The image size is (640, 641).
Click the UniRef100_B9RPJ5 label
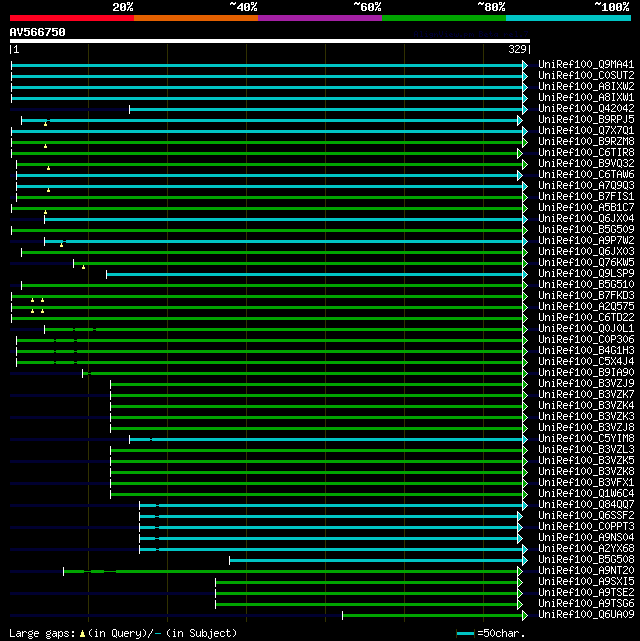pos(586,119)
